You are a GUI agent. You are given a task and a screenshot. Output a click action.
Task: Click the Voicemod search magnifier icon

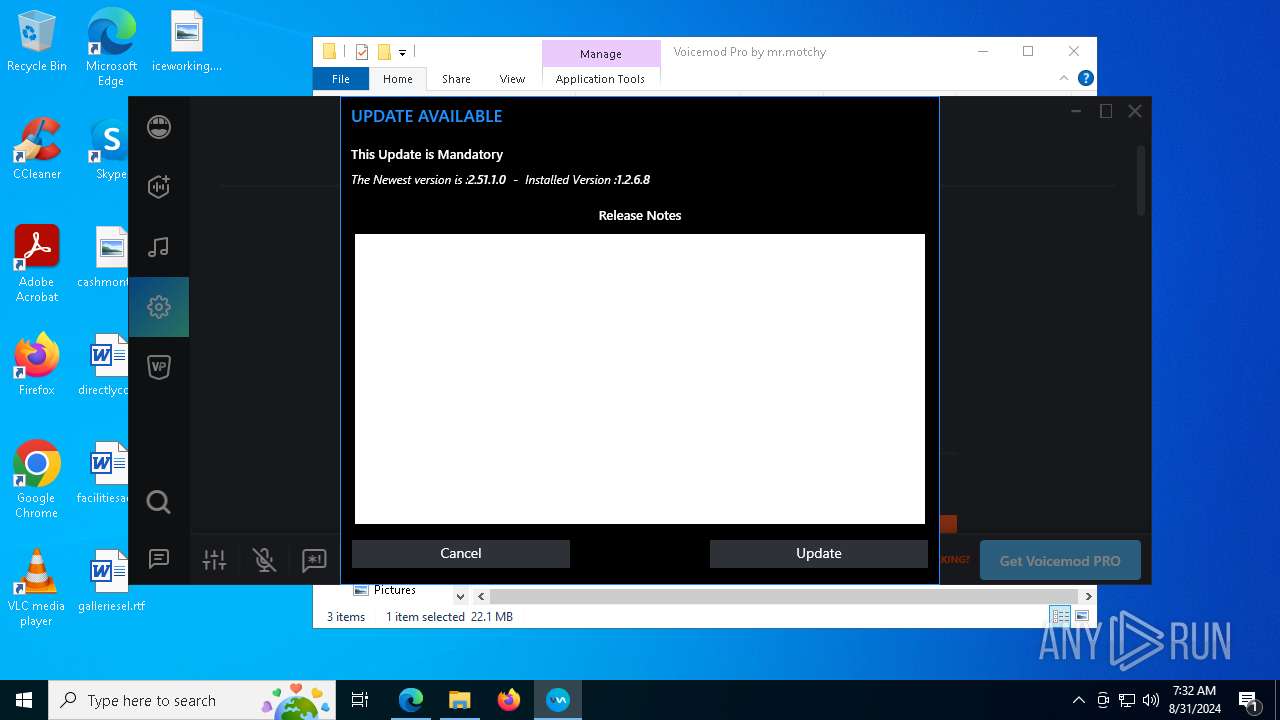pyautogui.click(x=159, y=502)
